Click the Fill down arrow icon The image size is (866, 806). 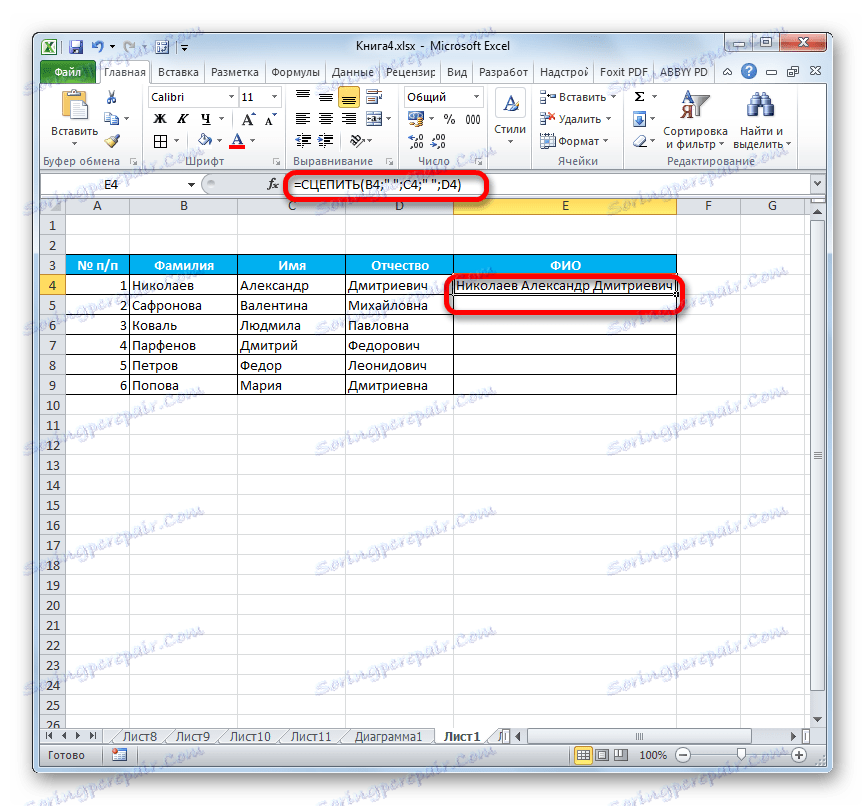tap(640, 119)
